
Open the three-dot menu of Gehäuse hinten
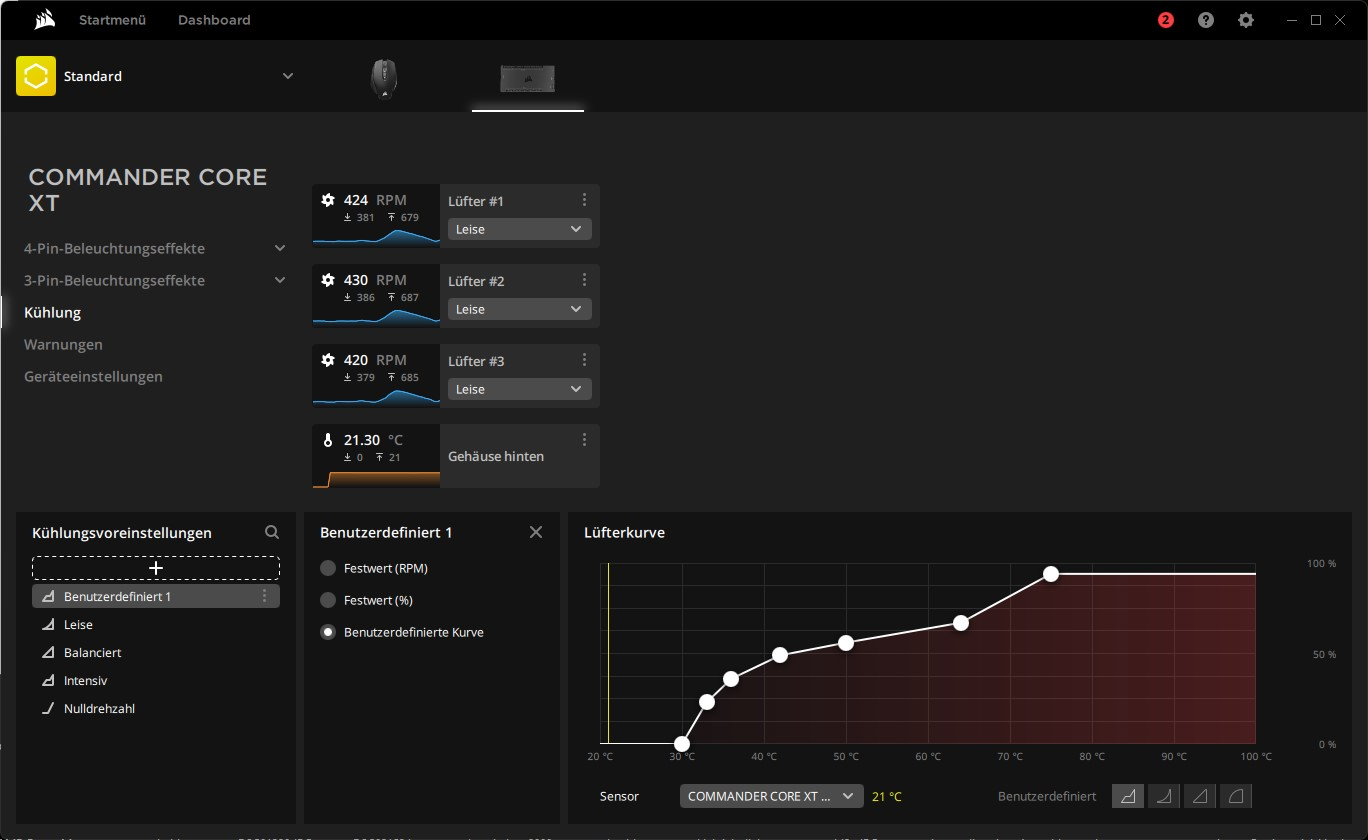point(585,440)
